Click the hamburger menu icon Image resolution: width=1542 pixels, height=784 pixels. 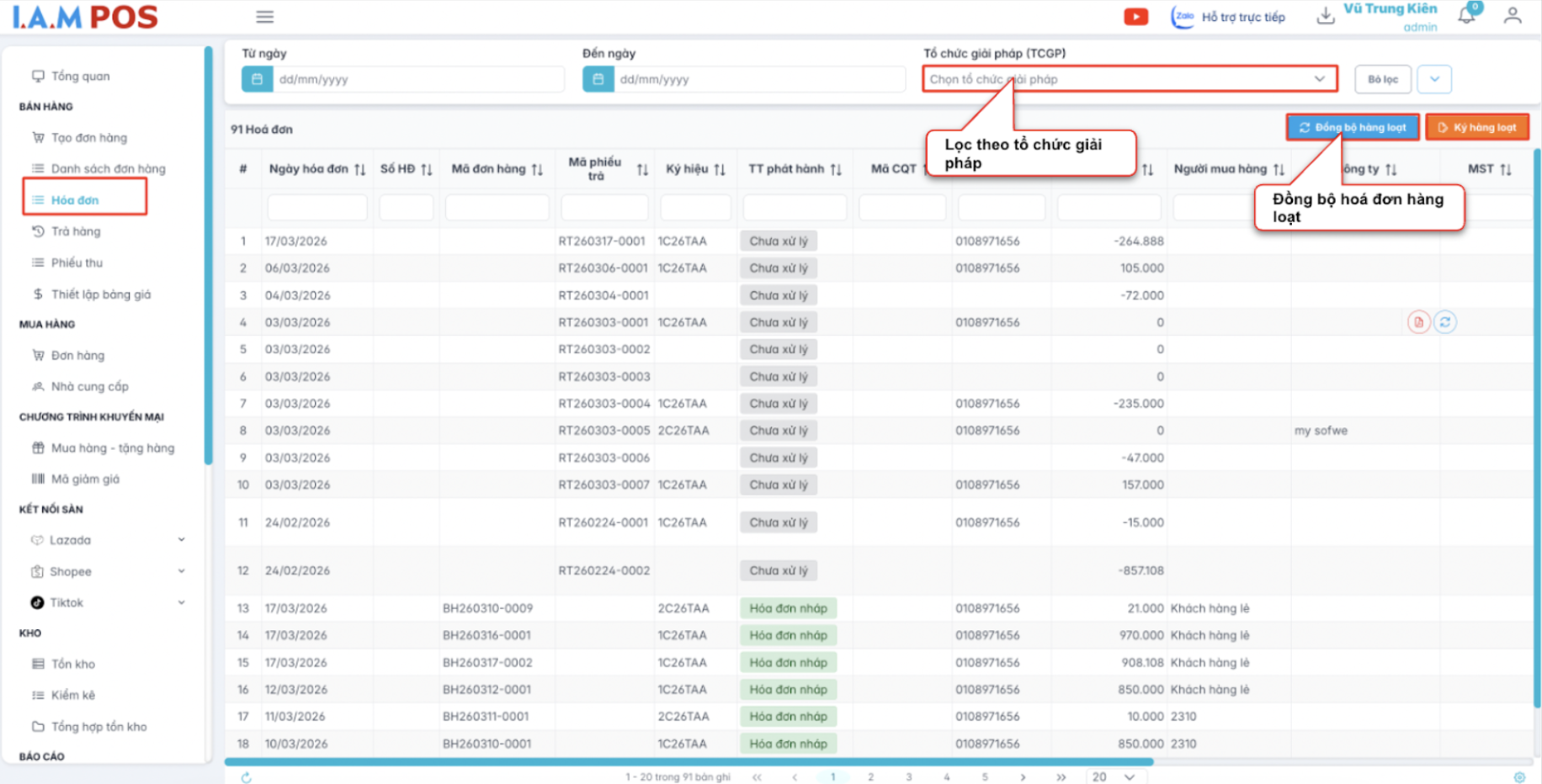264,17
